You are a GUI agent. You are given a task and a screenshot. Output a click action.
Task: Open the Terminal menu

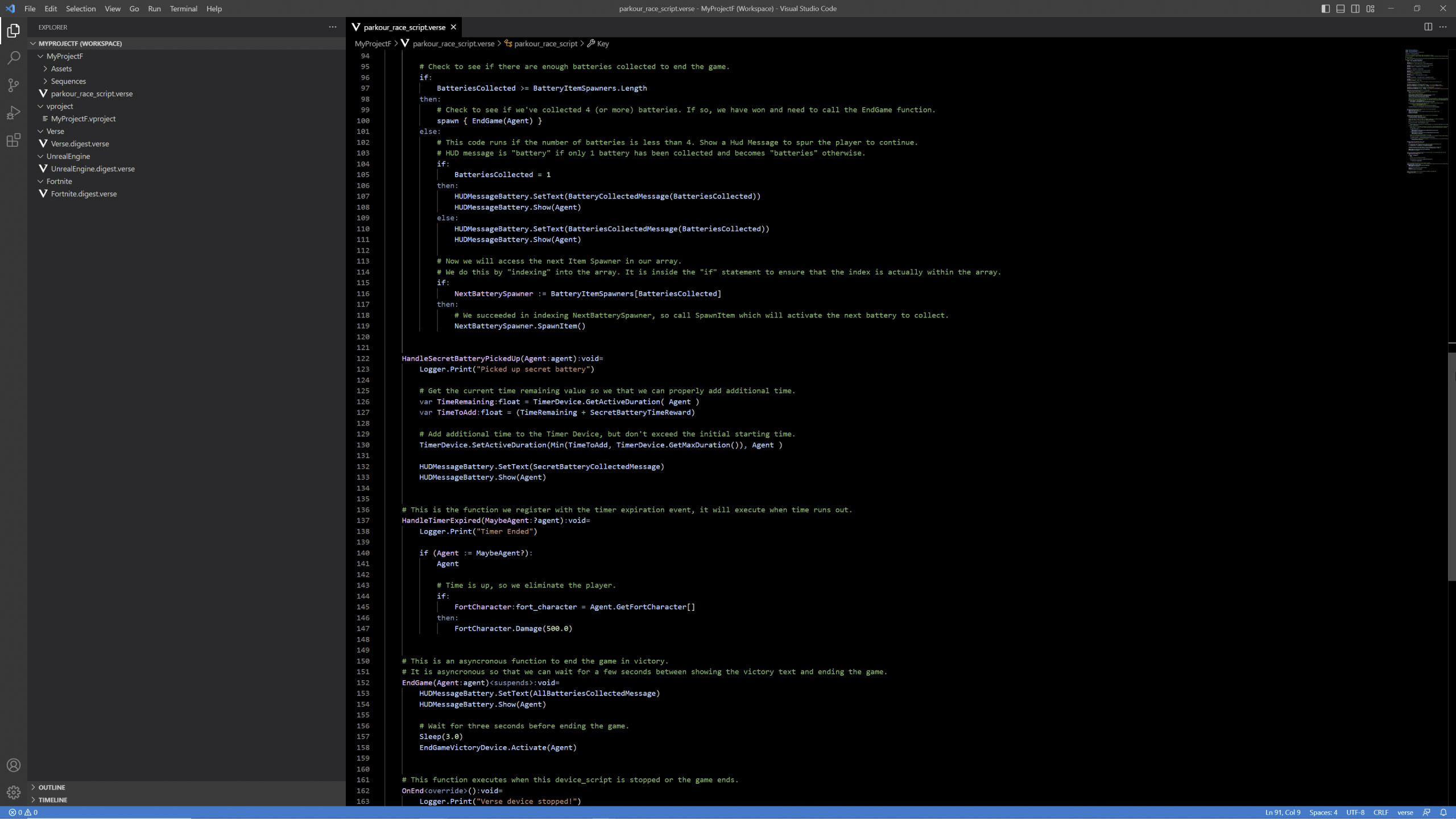pyautogui.click(x=183, y=9)
